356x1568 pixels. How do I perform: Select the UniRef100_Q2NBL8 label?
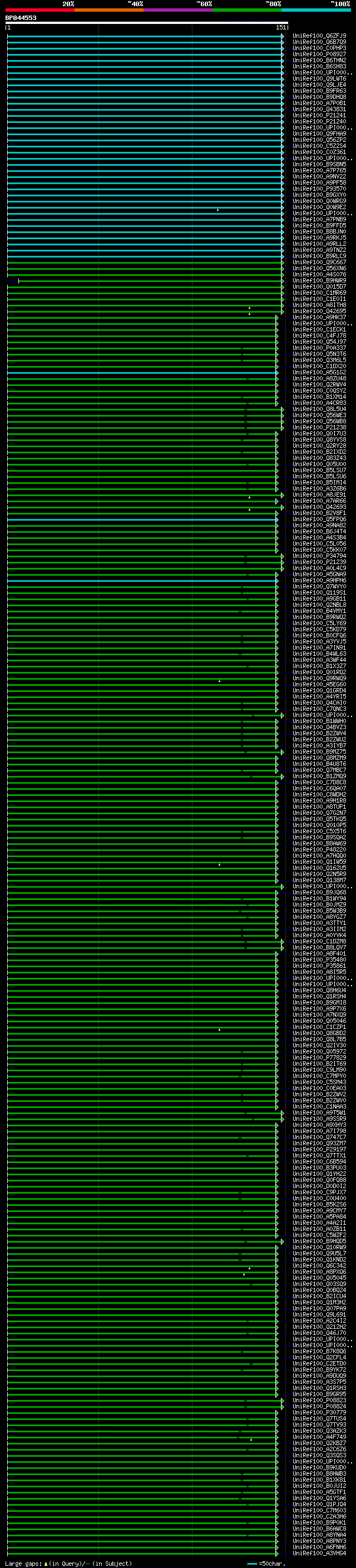pyautogui.click(x=319, y=605)
